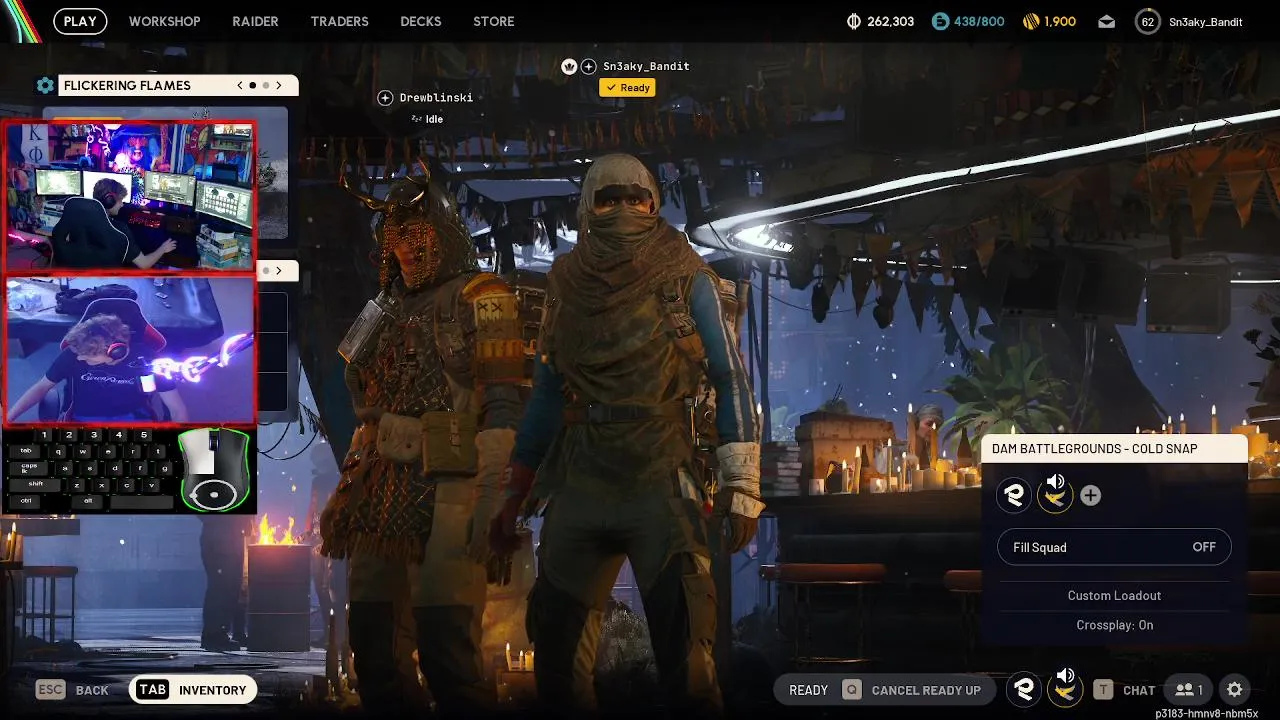This screenshot has height=720, width=1280.
Task: Click the coin currency icon beside 262,303
Action: click(853, 21)
